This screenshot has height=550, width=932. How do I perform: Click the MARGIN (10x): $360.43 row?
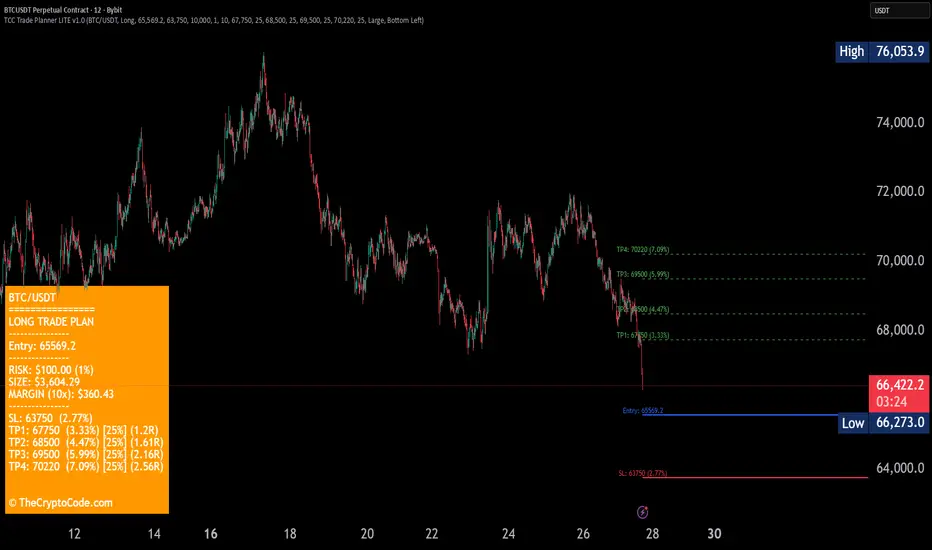(61, 394)
